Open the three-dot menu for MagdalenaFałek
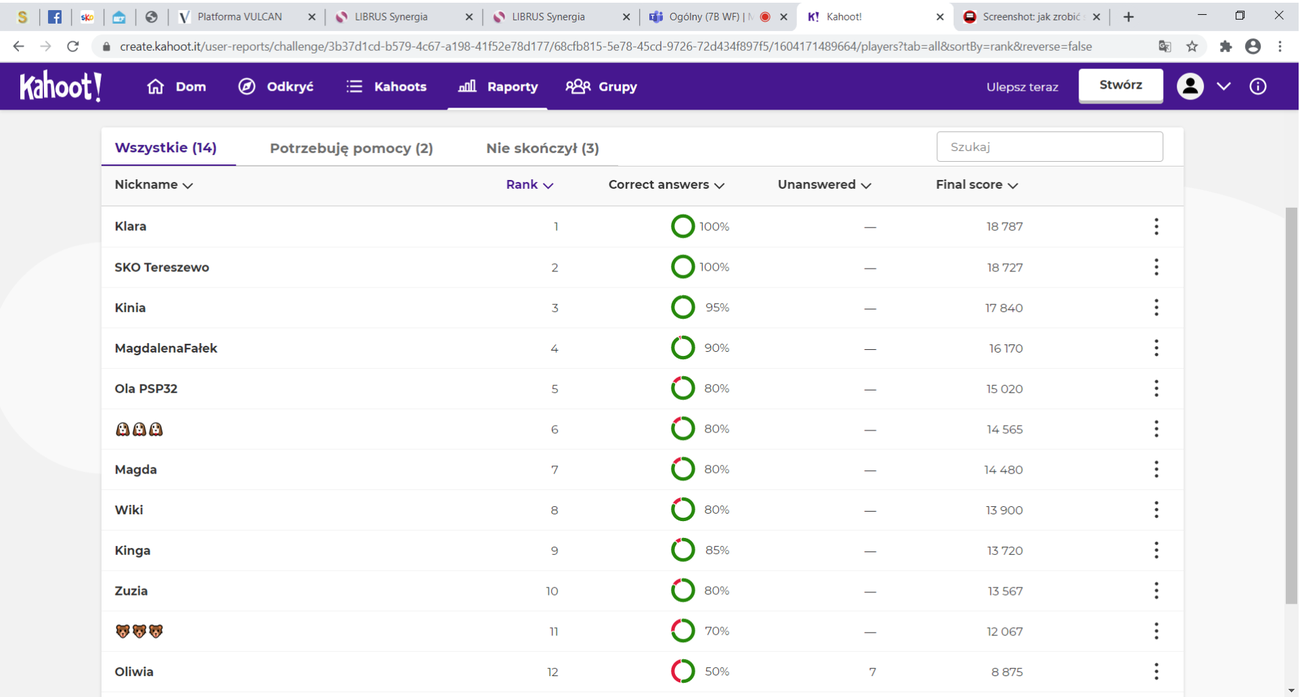The image size is (1300, 697). pyautogui.click(x=1156, y=348)
